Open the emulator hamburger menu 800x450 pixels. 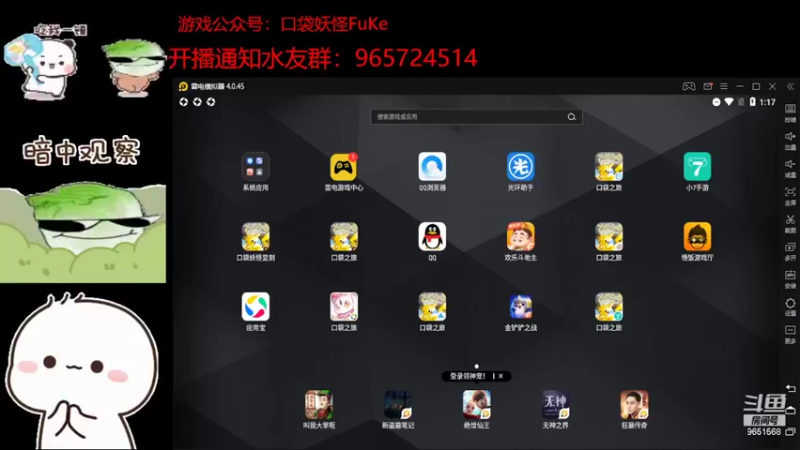(723, 86)
